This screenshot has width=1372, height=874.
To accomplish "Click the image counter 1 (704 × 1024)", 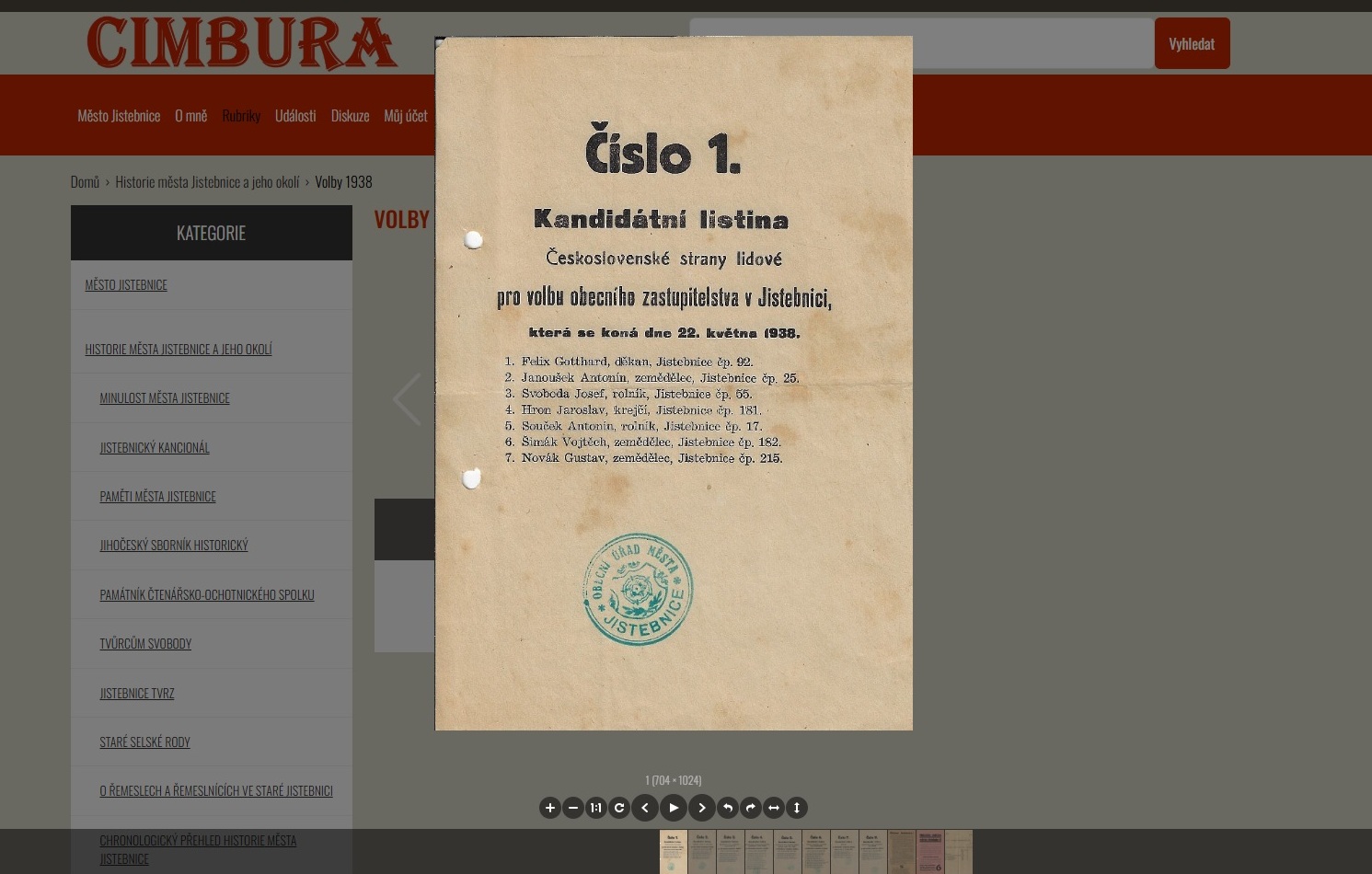I will click(674, 780).
